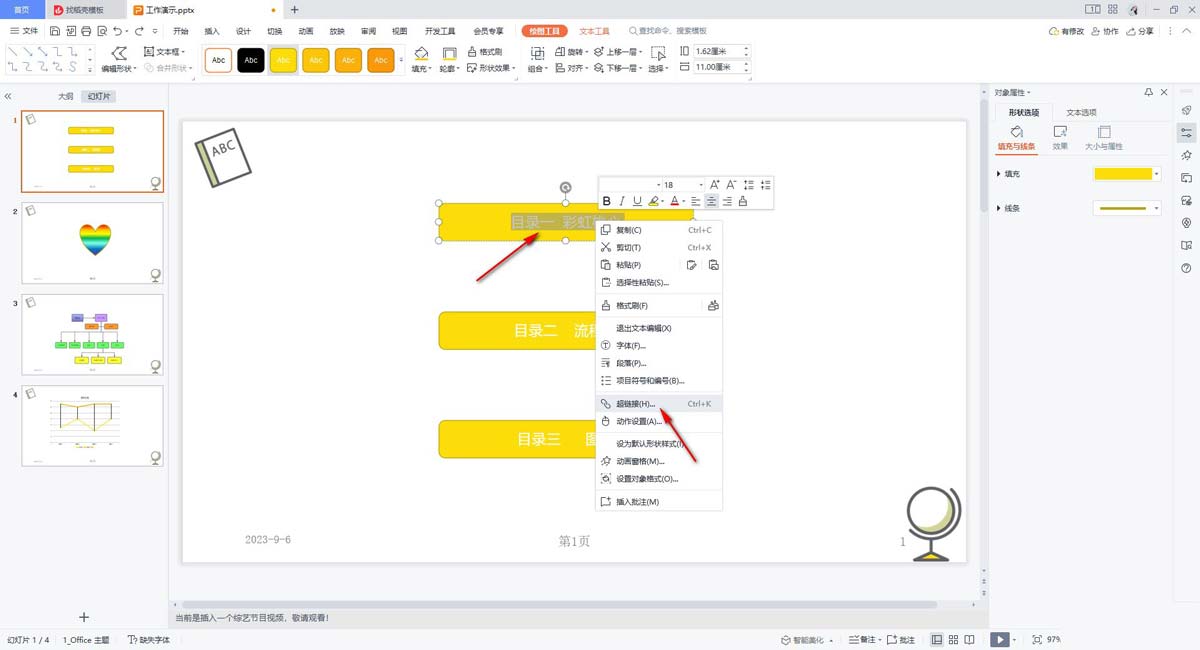This screenshot has width=1200, height=650.
Task: Open the 编辑形状 edit shape tool
Action: coord(119,60)
